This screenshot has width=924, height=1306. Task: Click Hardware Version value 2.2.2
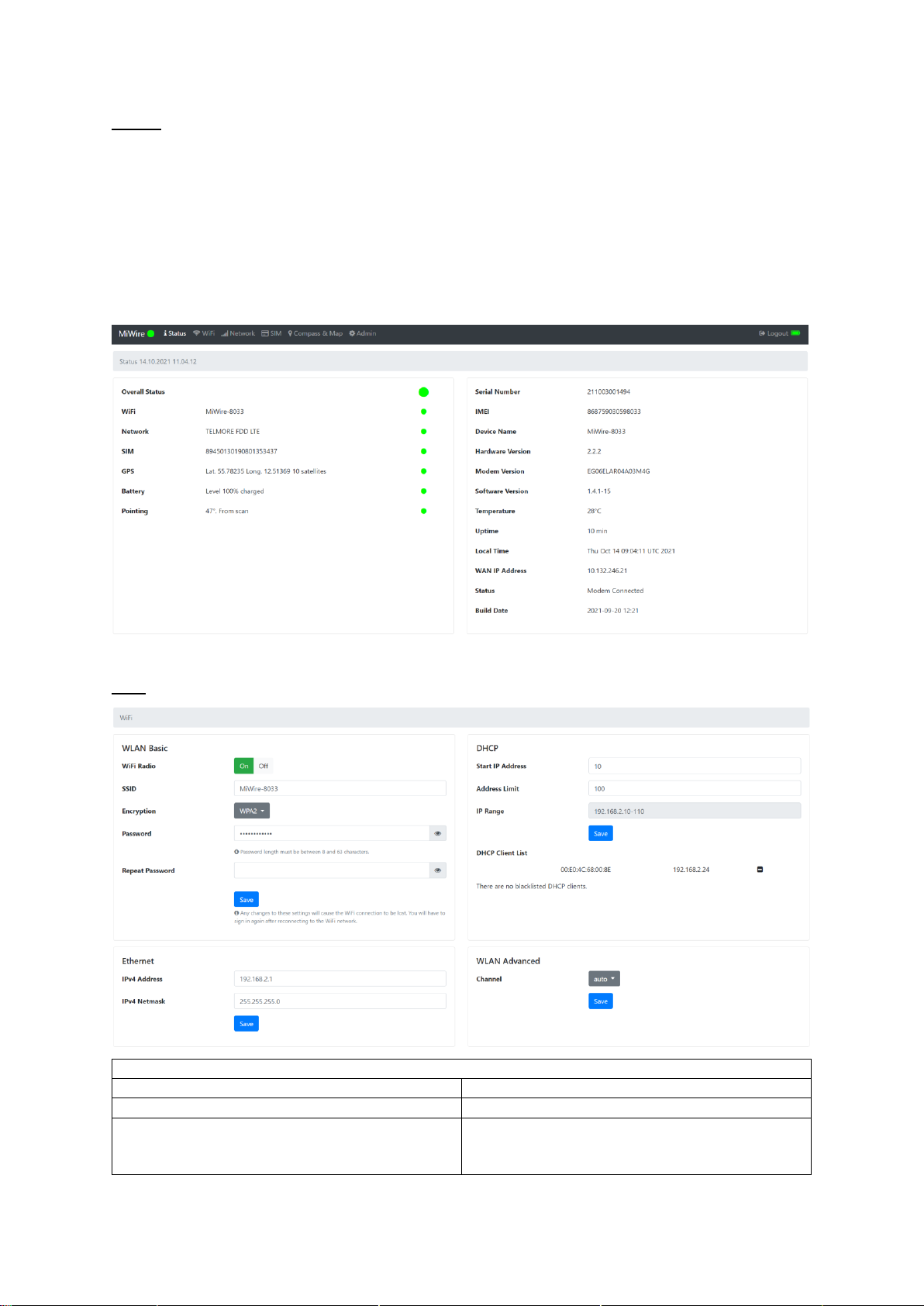594,451
